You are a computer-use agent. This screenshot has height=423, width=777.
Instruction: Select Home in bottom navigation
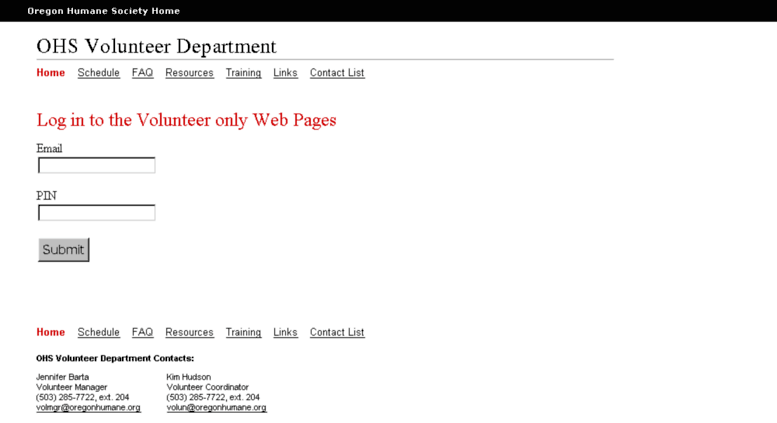tap(51, 332)
